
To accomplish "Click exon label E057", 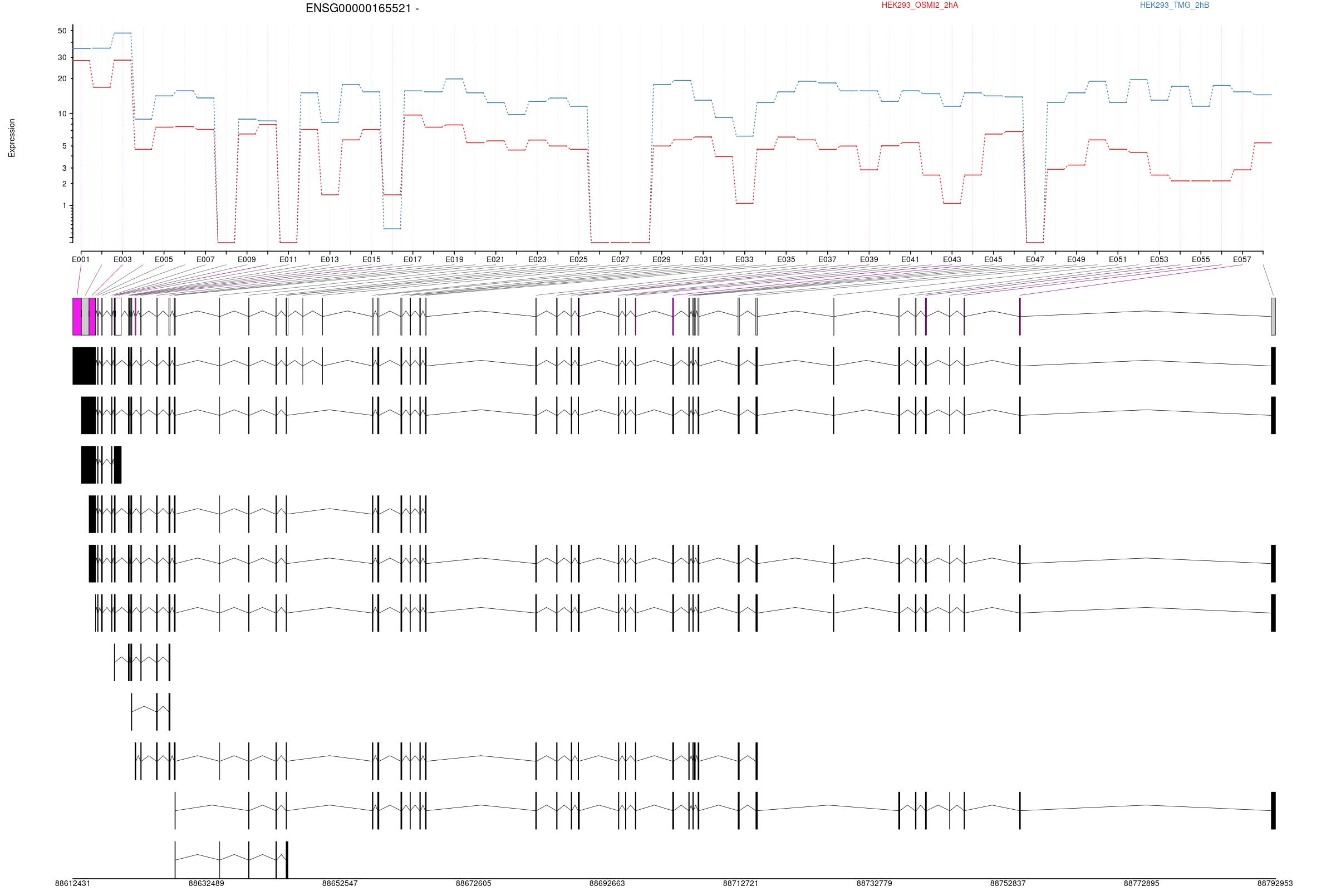I will click(x=1242, y=259).
